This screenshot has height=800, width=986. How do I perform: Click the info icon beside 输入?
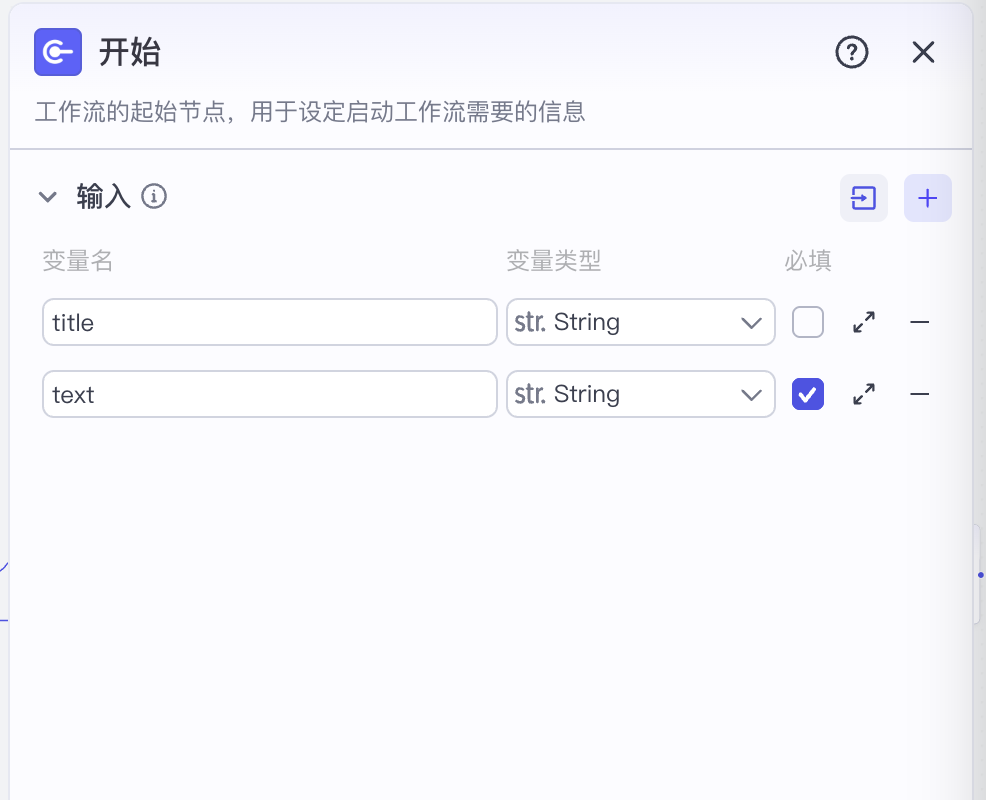tap(155, 197)
